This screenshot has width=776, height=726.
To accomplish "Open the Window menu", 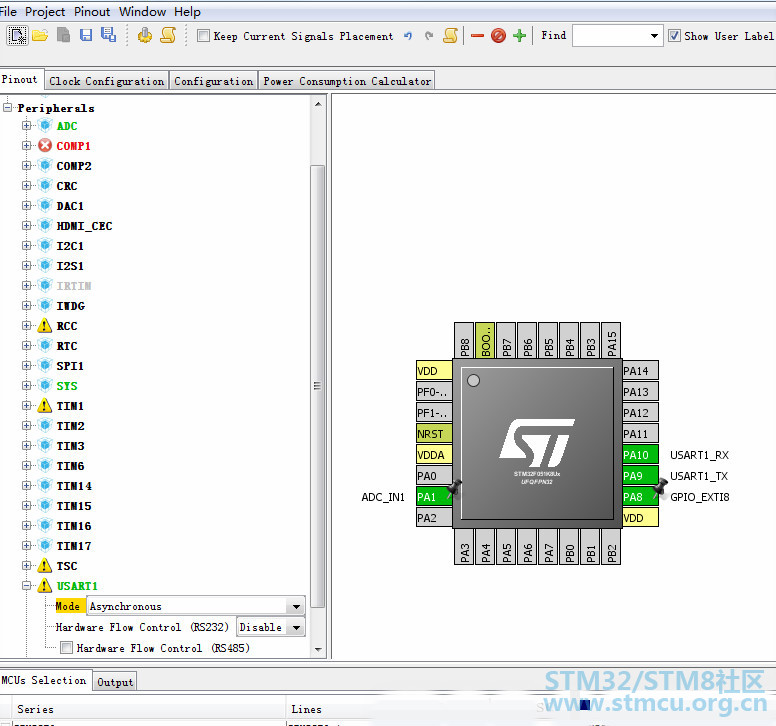I will tap(142, 11).
